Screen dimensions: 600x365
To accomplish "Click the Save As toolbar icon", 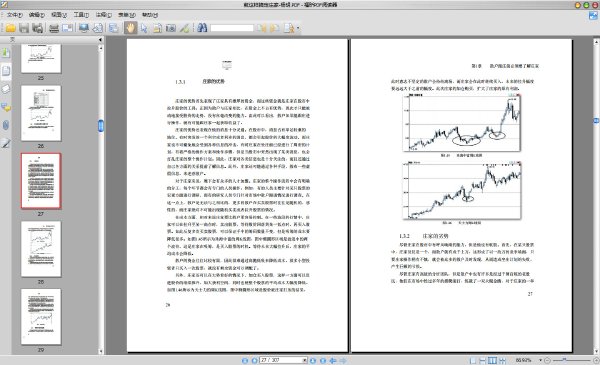I will click(38, 28).
